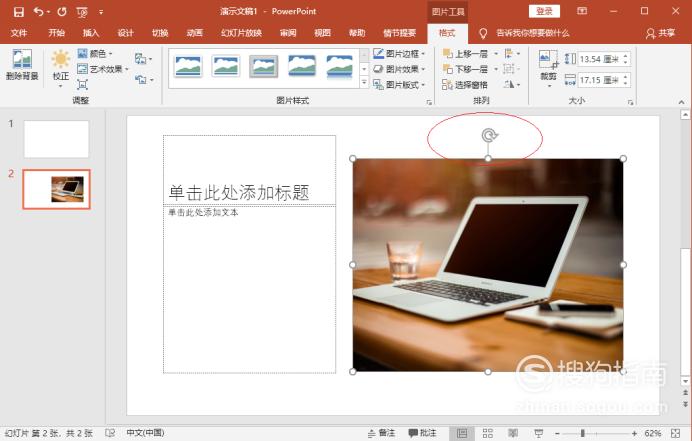Go to next row in picture styles gallery

click(x=364, y=69)
